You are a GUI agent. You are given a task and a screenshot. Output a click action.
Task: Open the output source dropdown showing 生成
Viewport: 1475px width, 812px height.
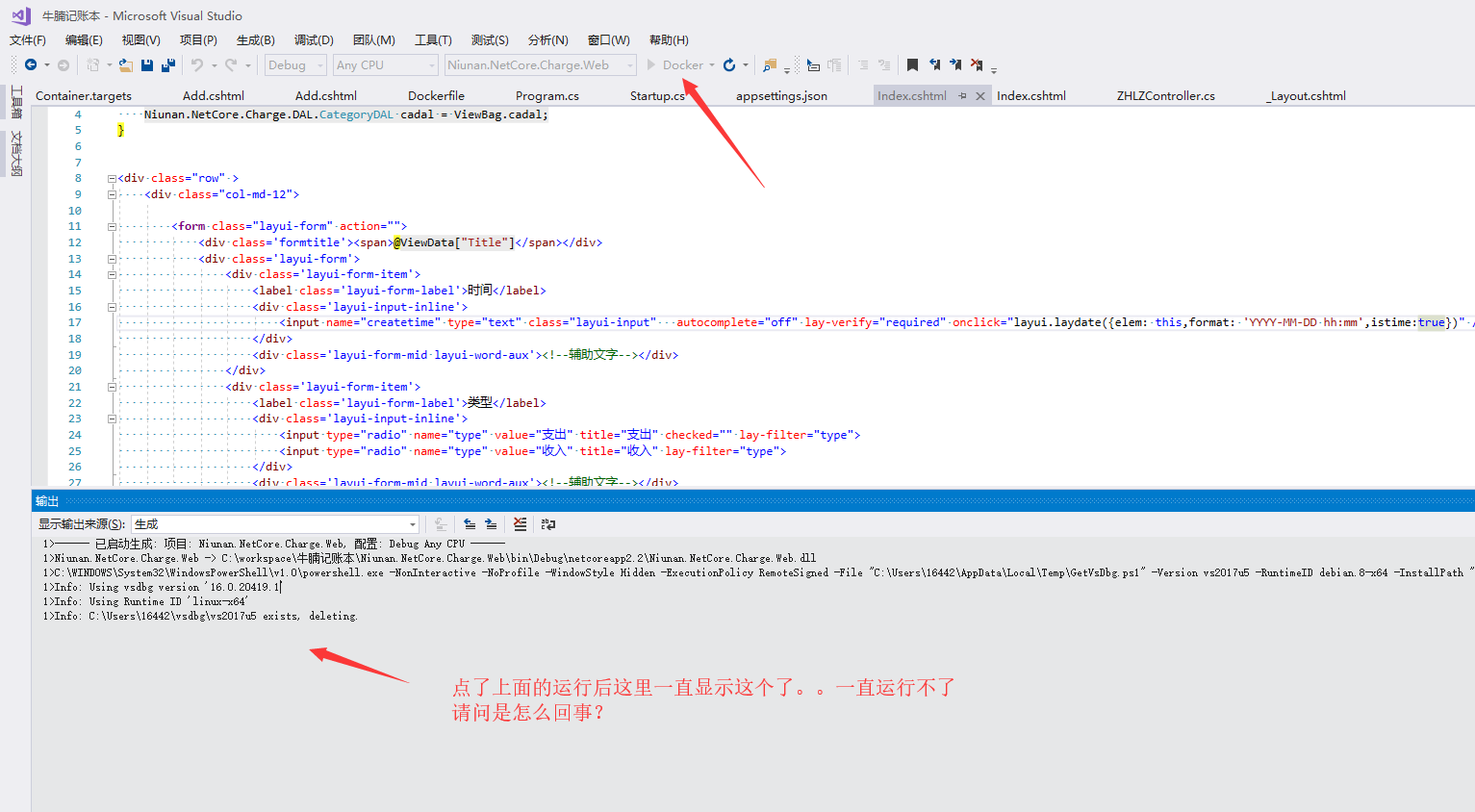coord(275,524)
